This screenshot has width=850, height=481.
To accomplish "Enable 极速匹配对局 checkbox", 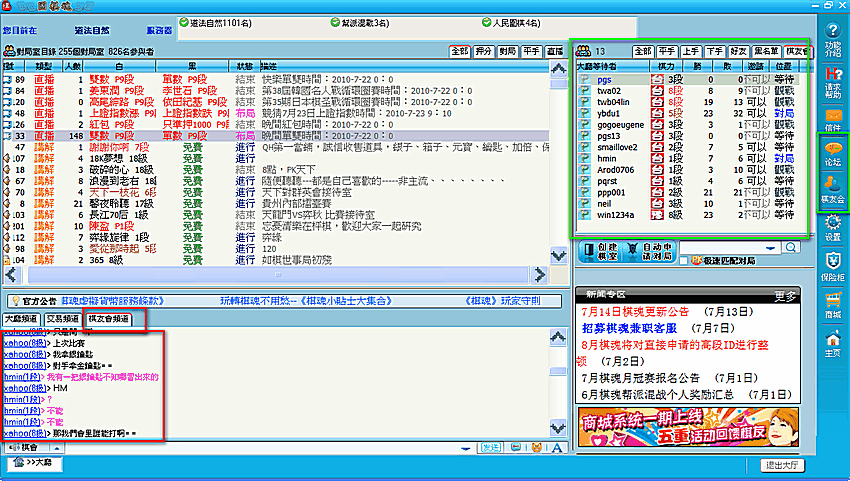I will (684, 261).
